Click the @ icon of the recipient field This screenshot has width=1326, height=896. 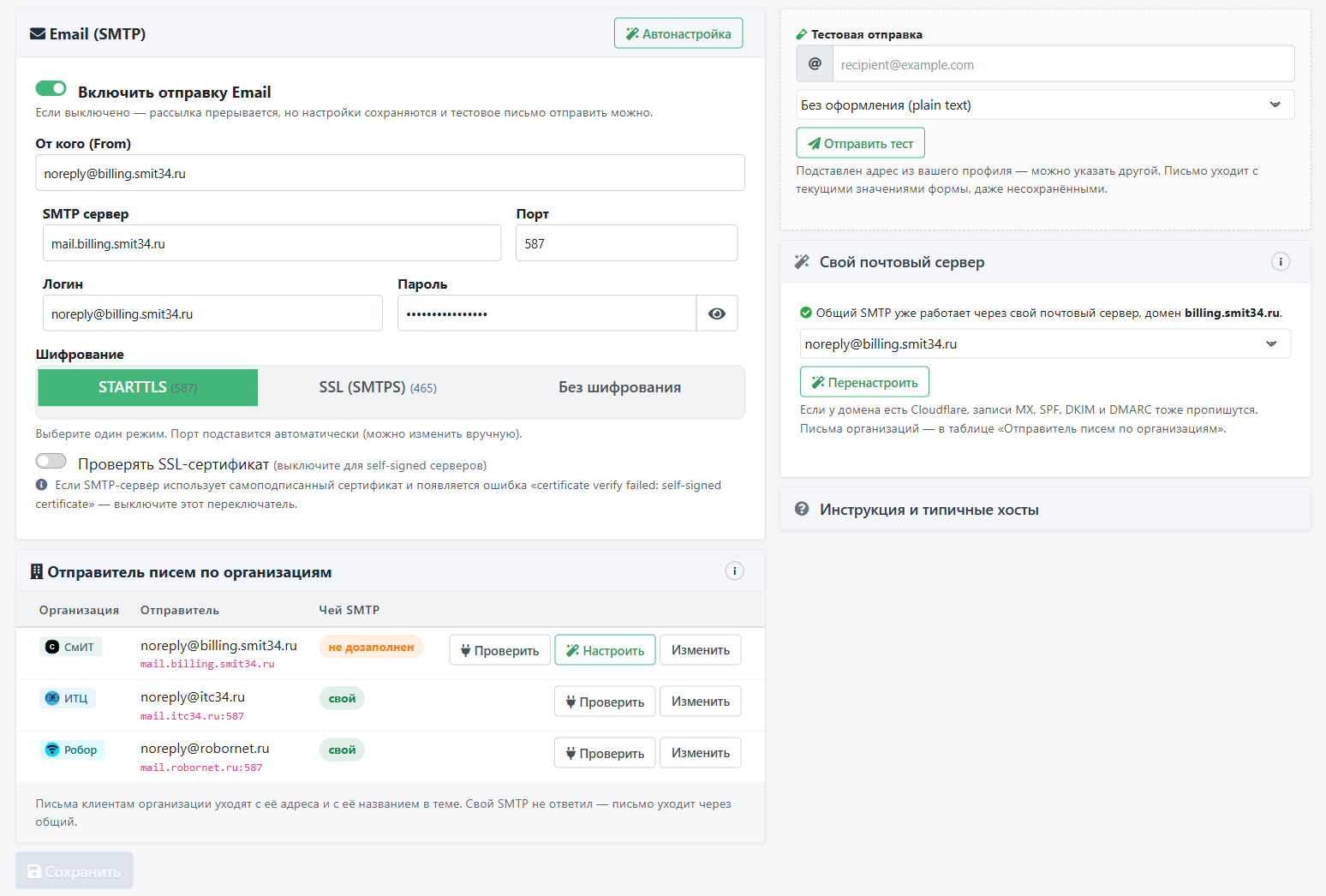point(815,64)
